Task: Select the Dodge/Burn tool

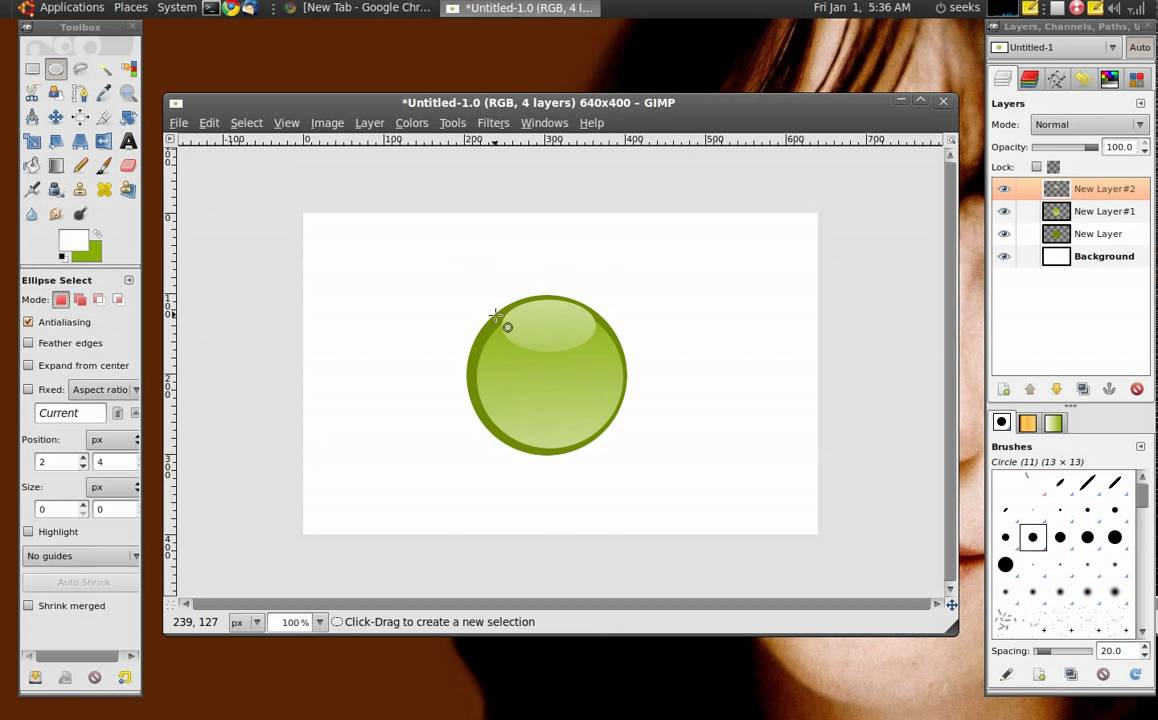Action: (80, 214)
